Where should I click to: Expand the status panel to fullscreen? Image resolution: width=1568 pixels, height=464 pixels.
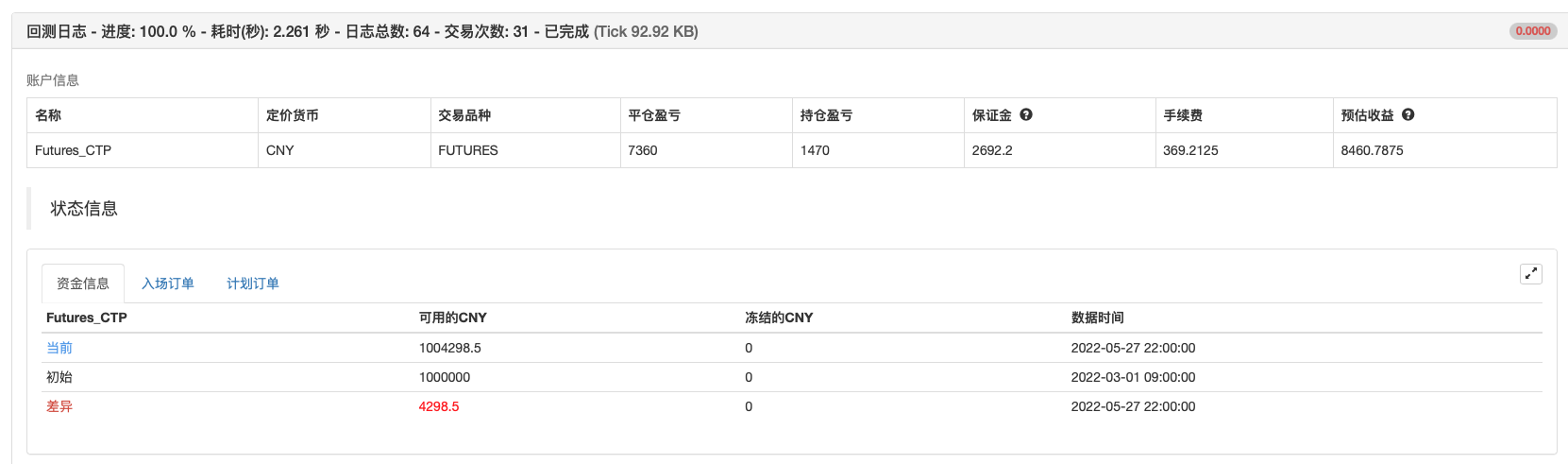pos(1530,274)
